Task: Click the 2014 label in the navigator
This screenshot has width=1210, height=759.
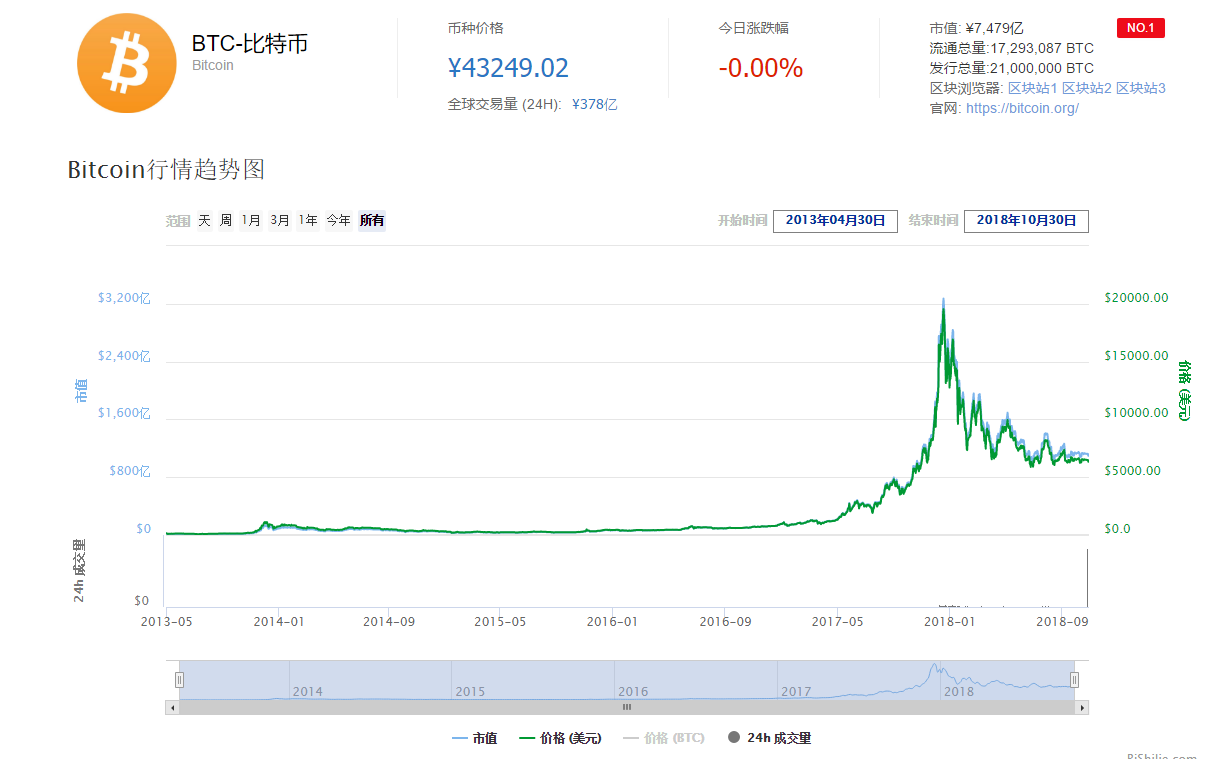Action: point(307,691)
